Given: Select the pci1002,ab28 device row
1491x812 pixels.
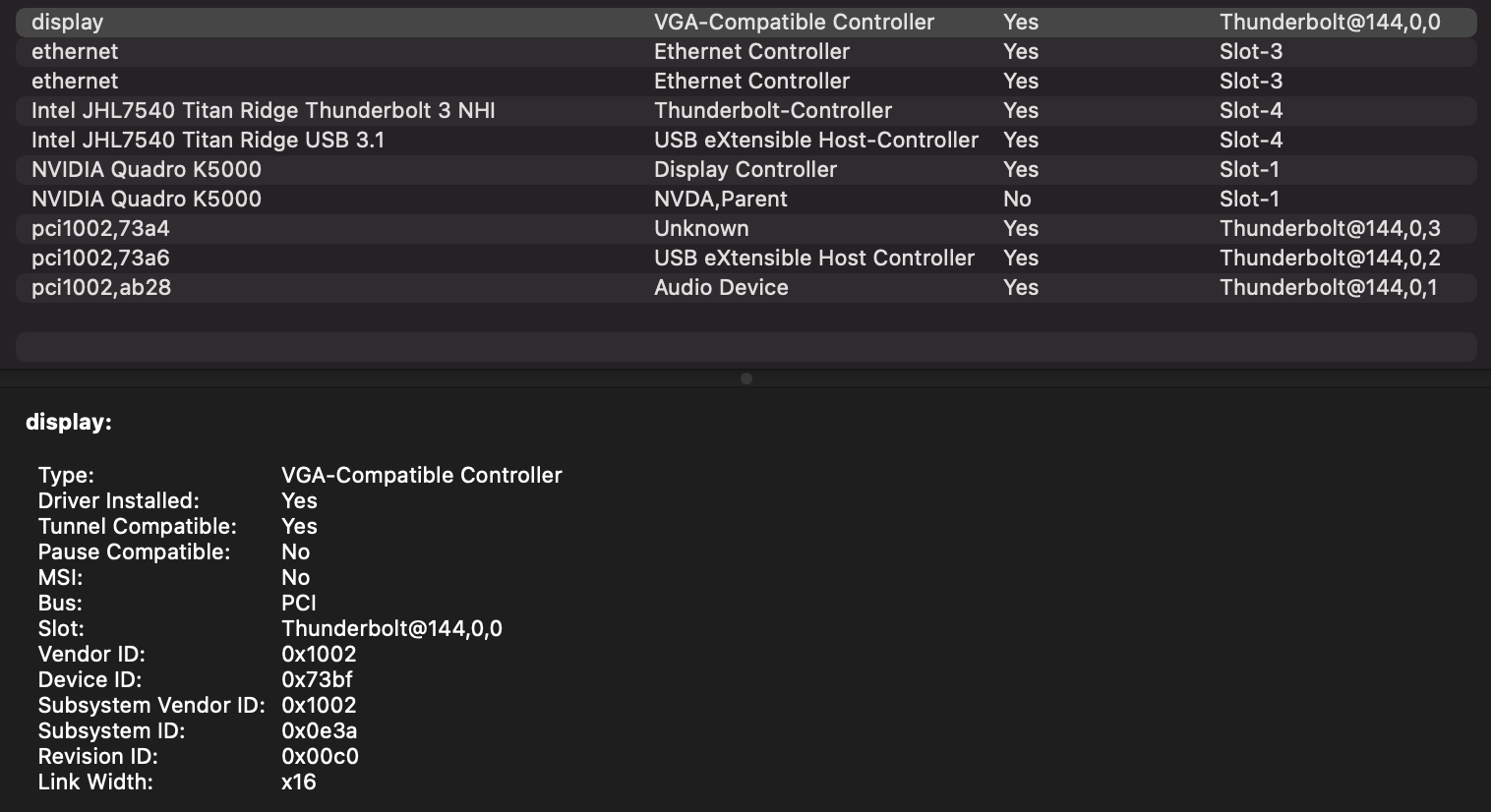Looking at the screenshot, I should pyautogui.click(x=101, y=288).
